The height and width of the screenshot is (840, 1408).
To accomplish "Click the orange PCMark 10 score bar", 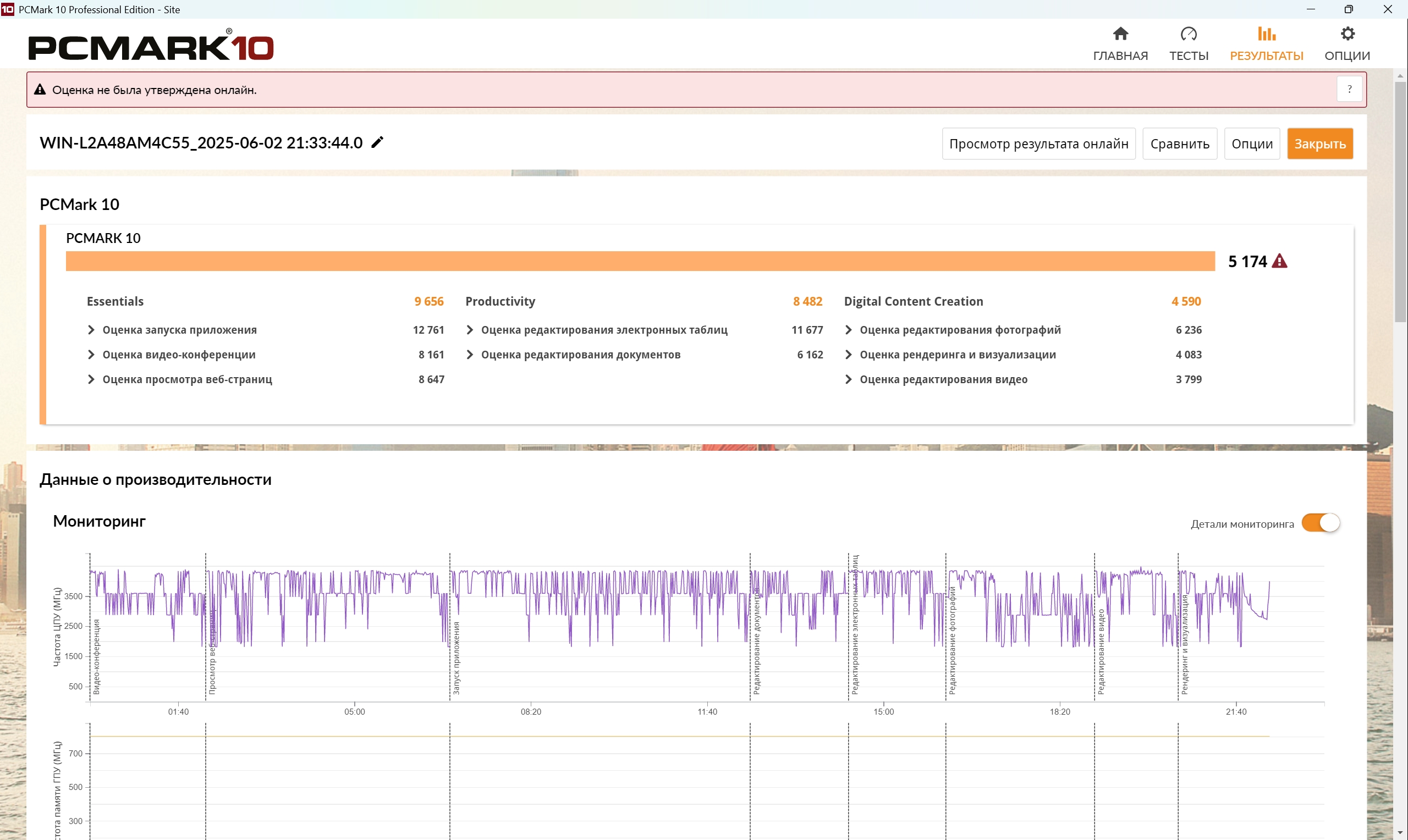I will 640,262.
